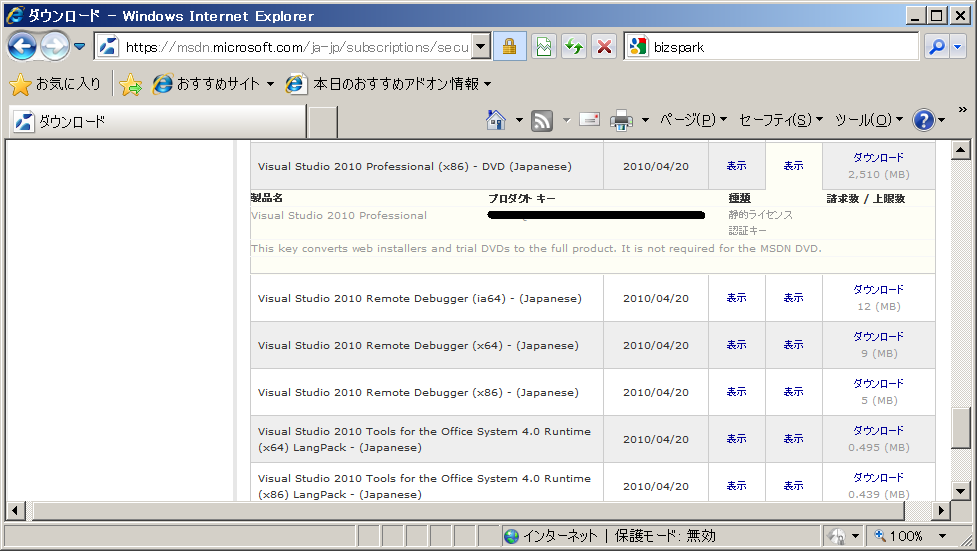Click the vertical scrollbar down arrow
Viewport: 977px width, 551px height.
tap(961, 490)
